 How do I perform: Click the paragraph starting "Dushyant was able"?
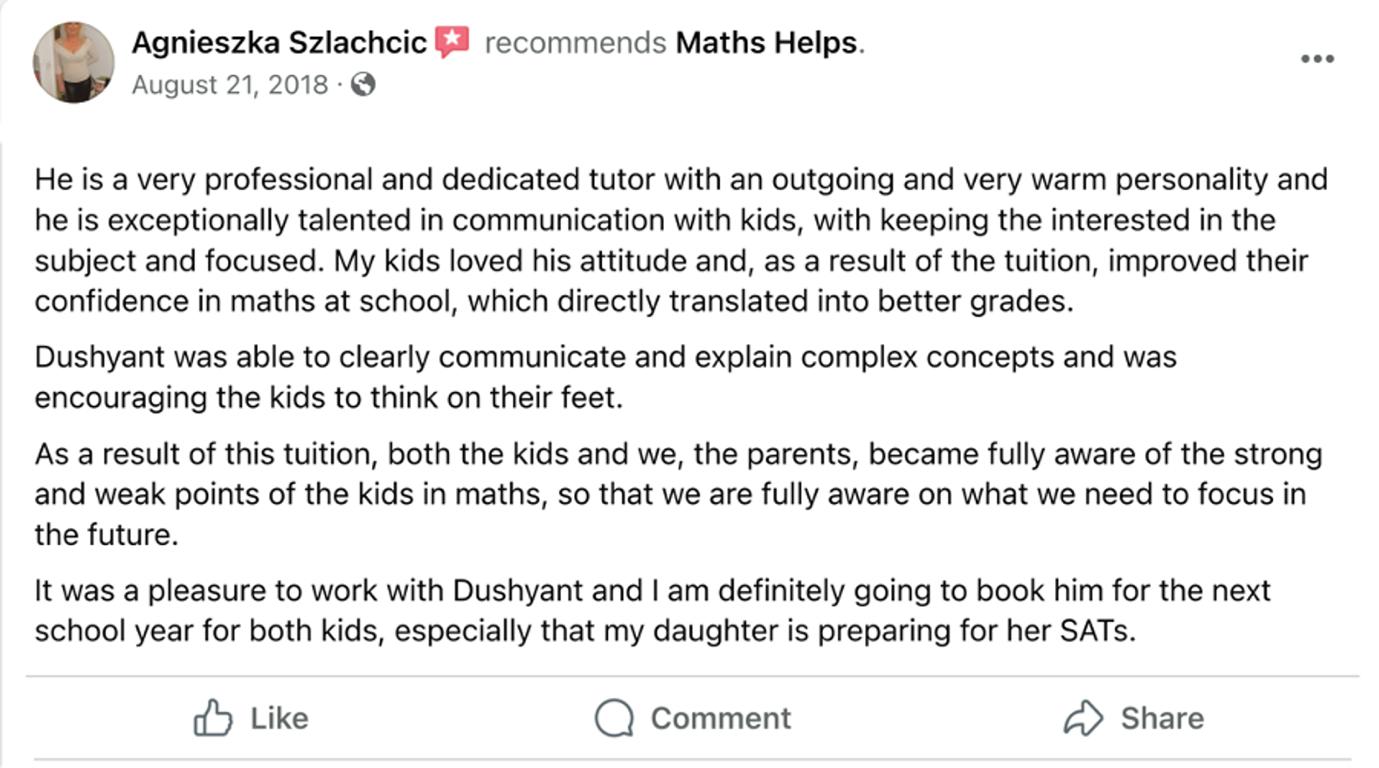(605, 377)
